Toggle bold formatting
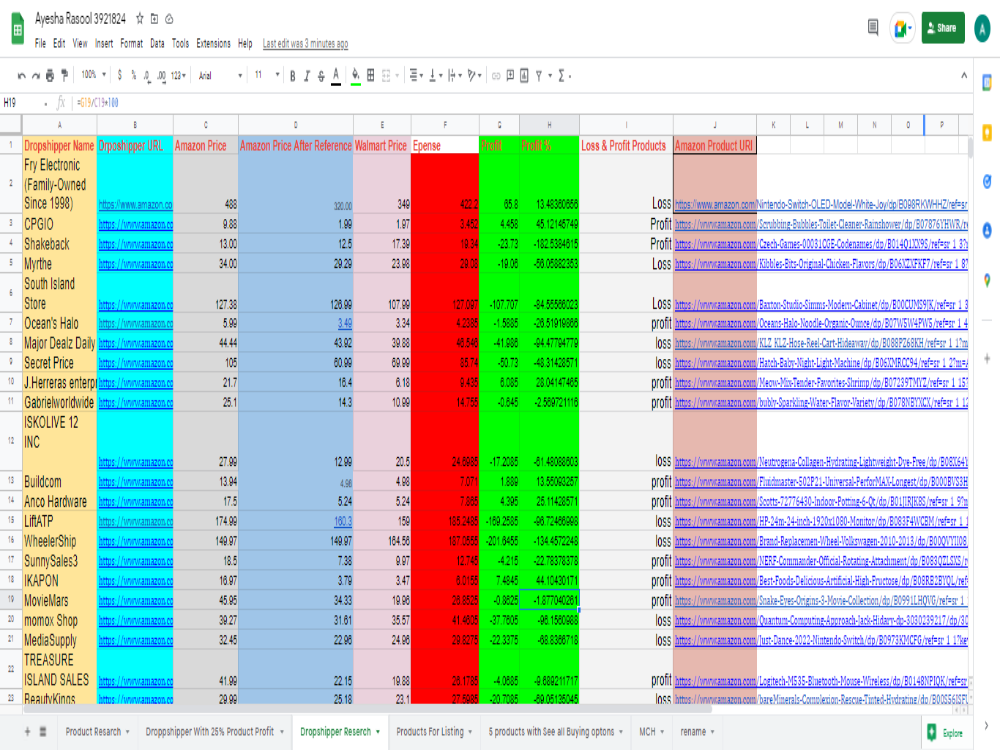1000x750 pixels. [x=292, y=76]
